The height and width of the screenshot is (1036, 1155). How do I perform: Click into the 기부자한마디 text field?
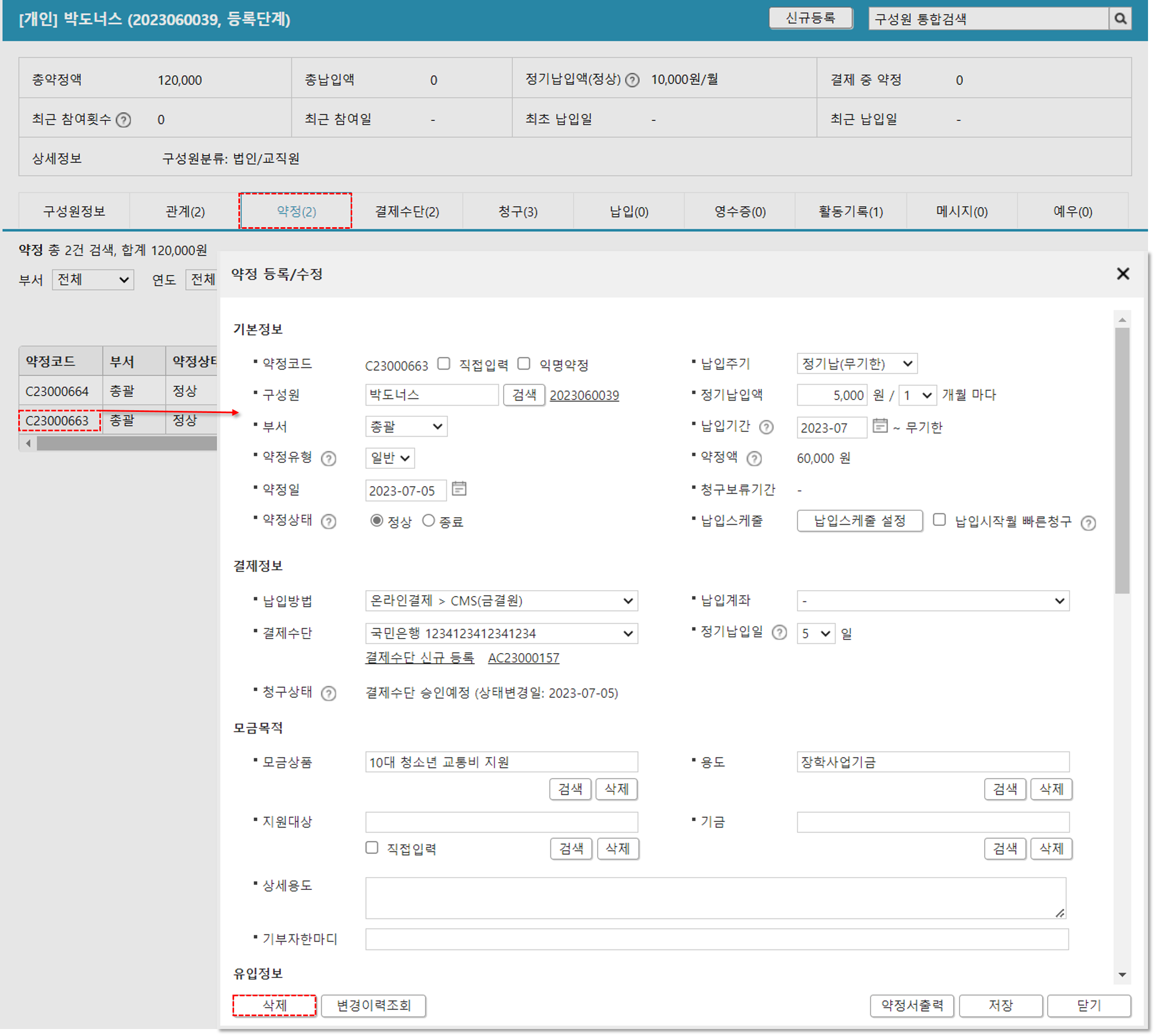(717, 940)
